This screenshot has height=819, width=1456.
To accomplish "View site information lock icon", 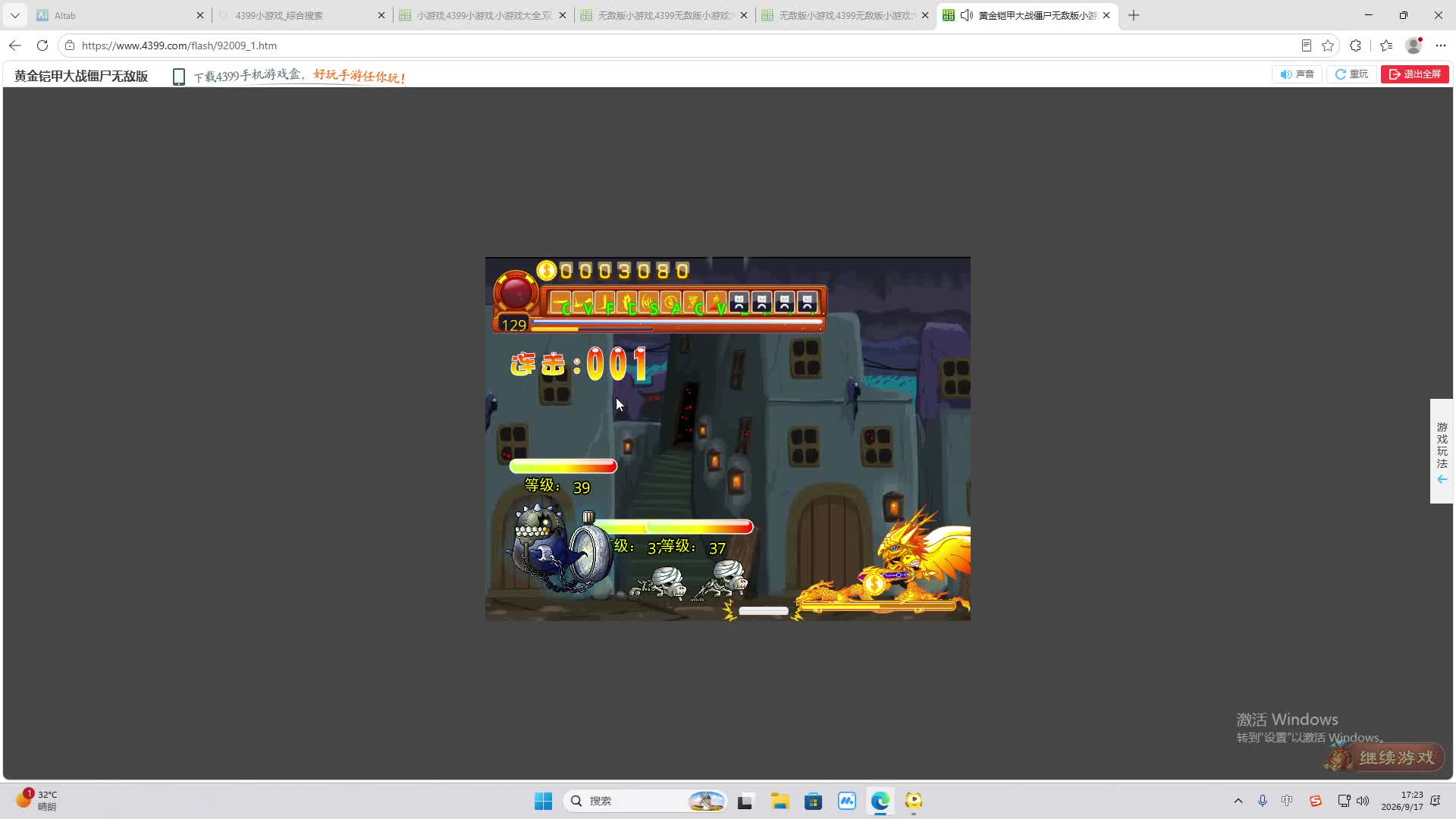I will [70, 45].
